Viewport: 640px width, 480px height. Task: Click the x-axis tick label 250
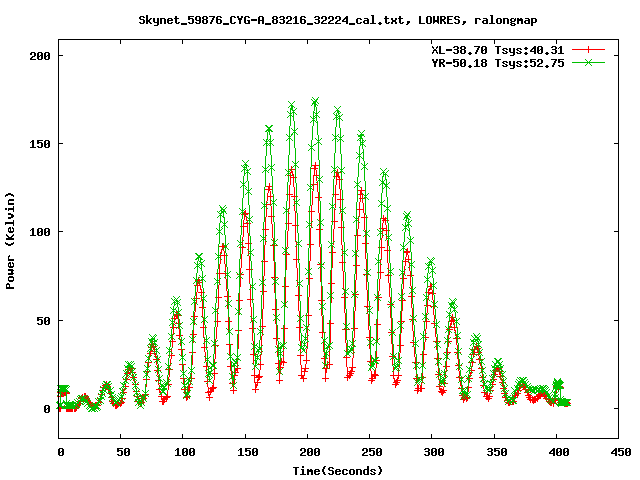372,452
